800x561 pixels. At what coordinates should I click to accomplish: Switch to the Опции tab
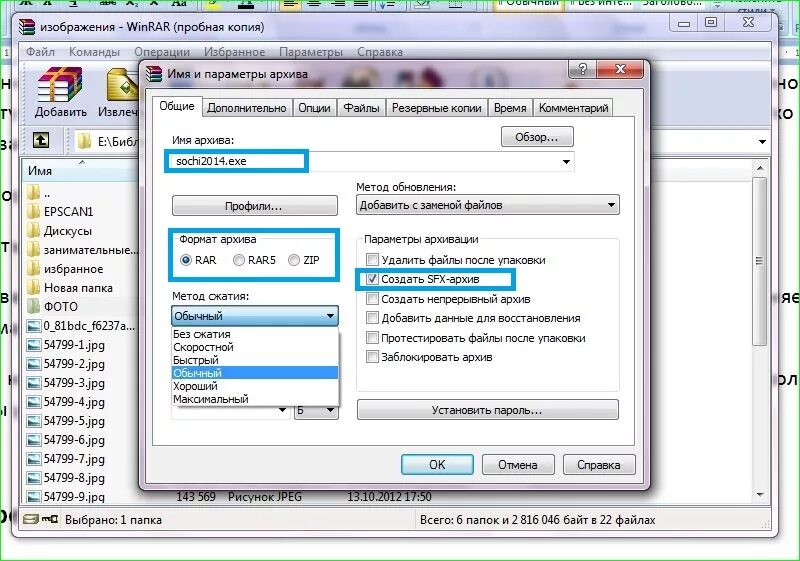pyautogui.click(x=314, y=108)
